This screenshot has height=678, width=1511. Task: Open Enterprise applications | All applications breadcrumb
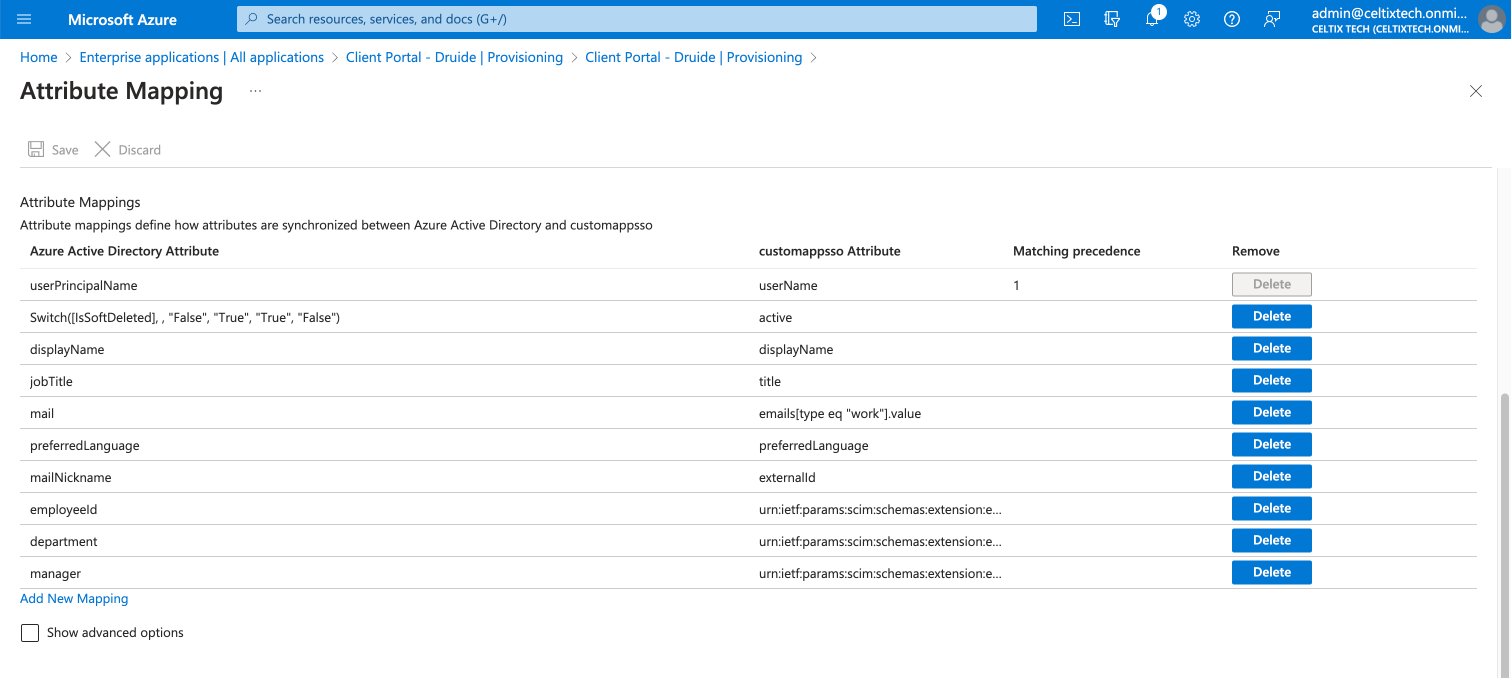pos(202,57)
